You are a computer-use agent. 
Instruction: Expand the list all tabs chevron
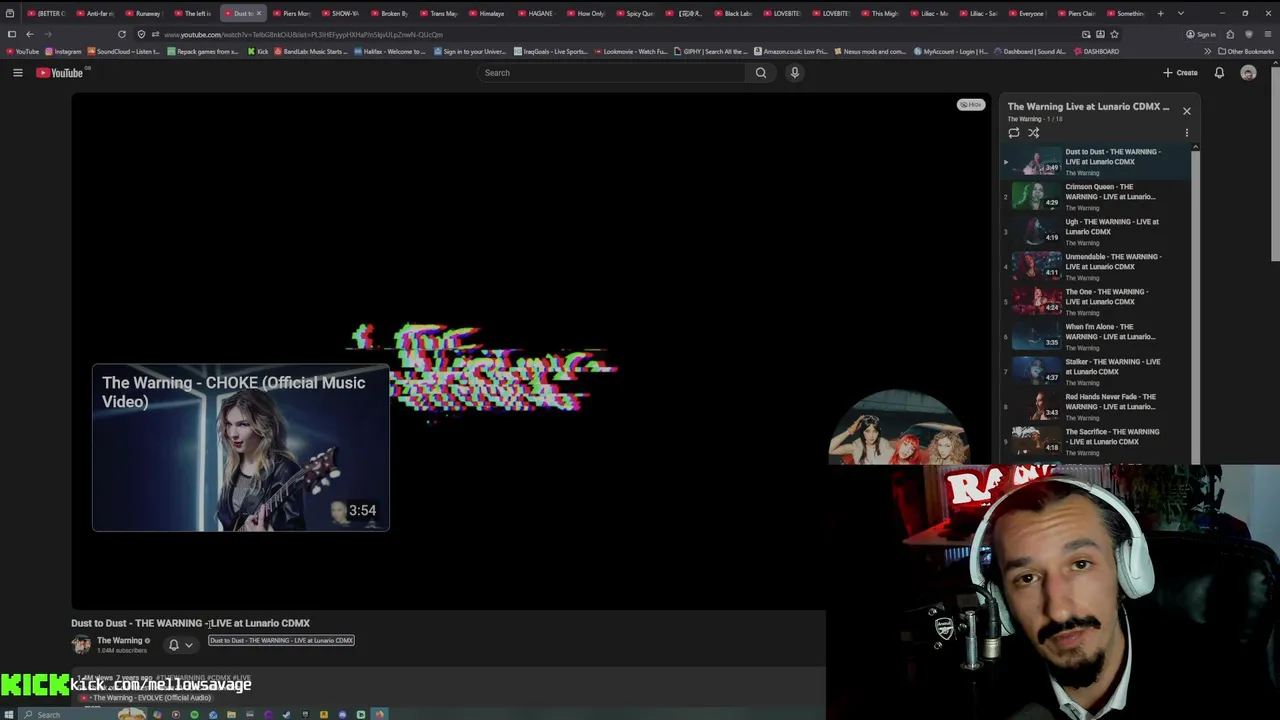(1181, 13)
